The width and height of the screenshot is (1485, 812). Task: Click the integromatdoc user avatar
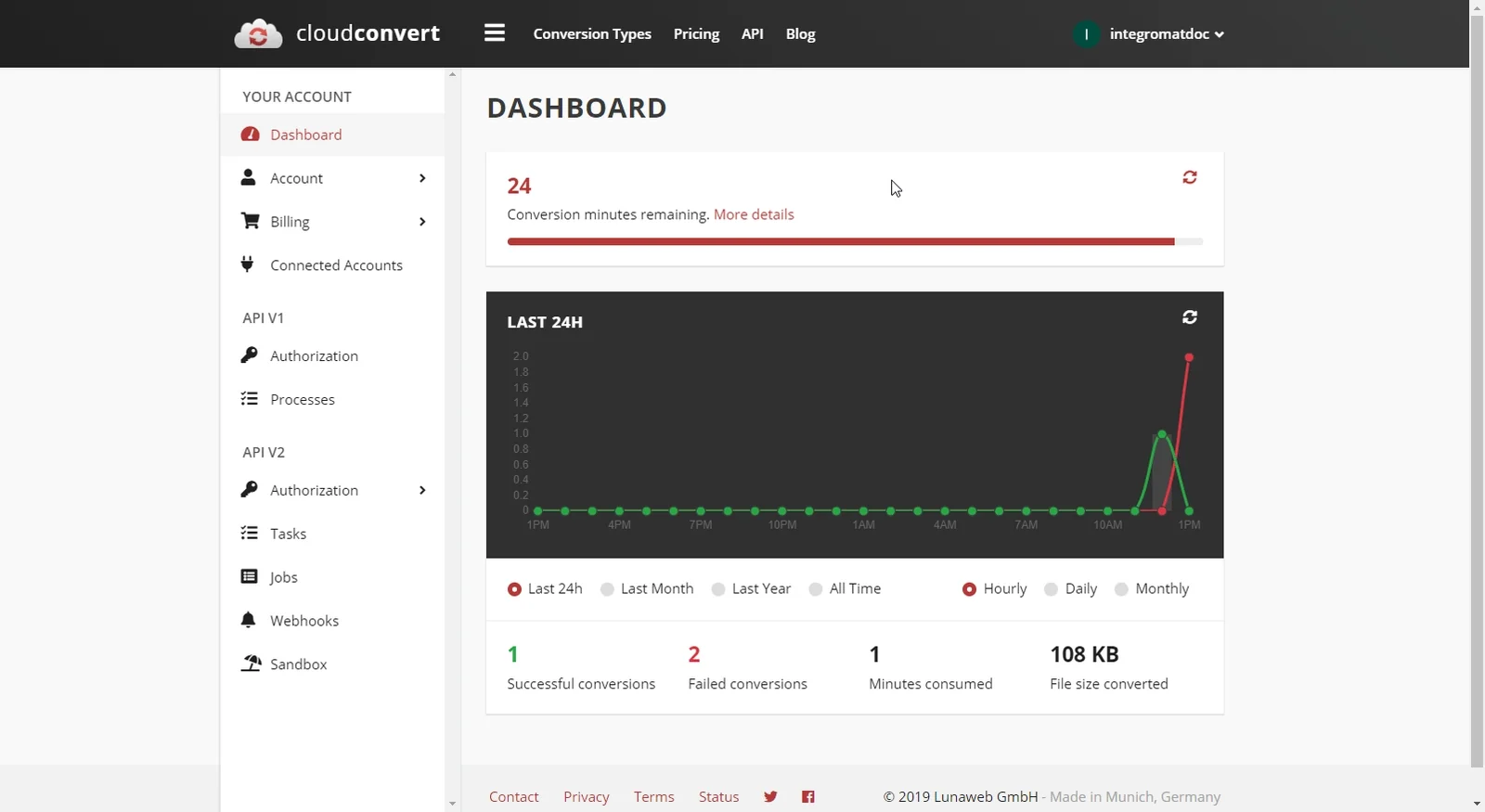(1086, 34)
